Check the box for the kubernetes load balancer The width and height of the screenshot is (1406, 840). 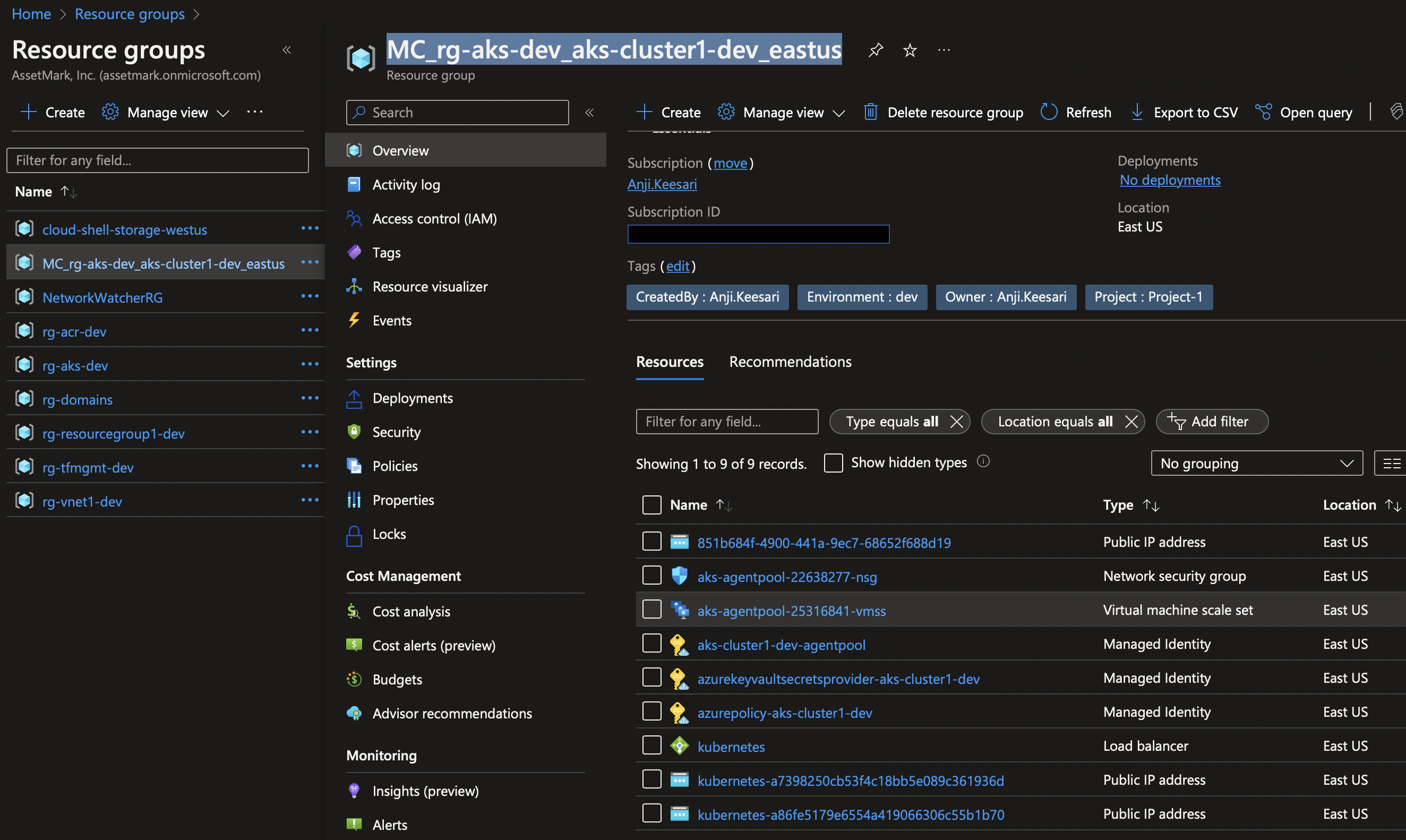pyautogui.click(x=651, y=745)
